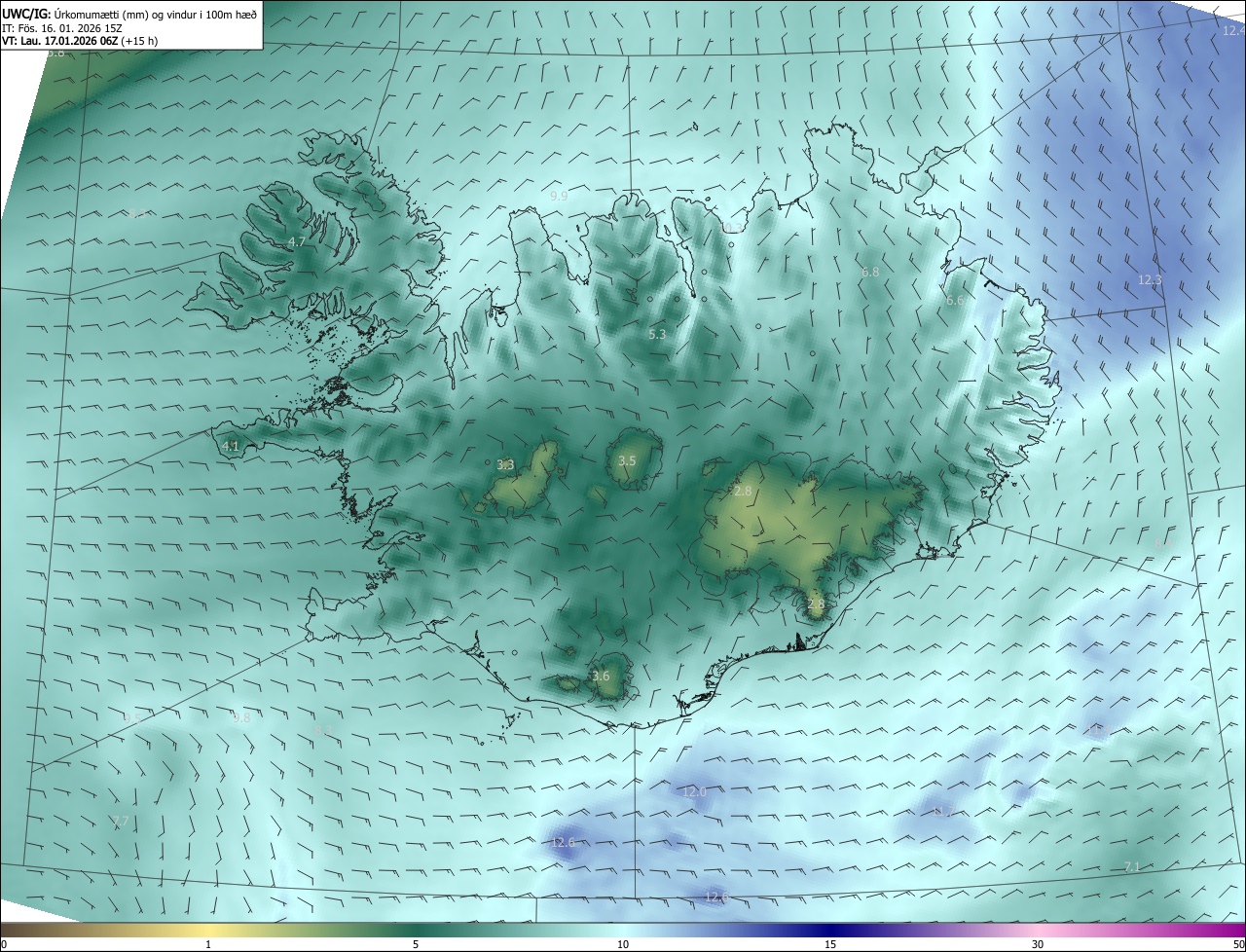Click the 3.6 value on Mýrdalsjökull glacier
Image resolution: width=1246 pixels, height=952 pixels.
click(x=601, y=677)
